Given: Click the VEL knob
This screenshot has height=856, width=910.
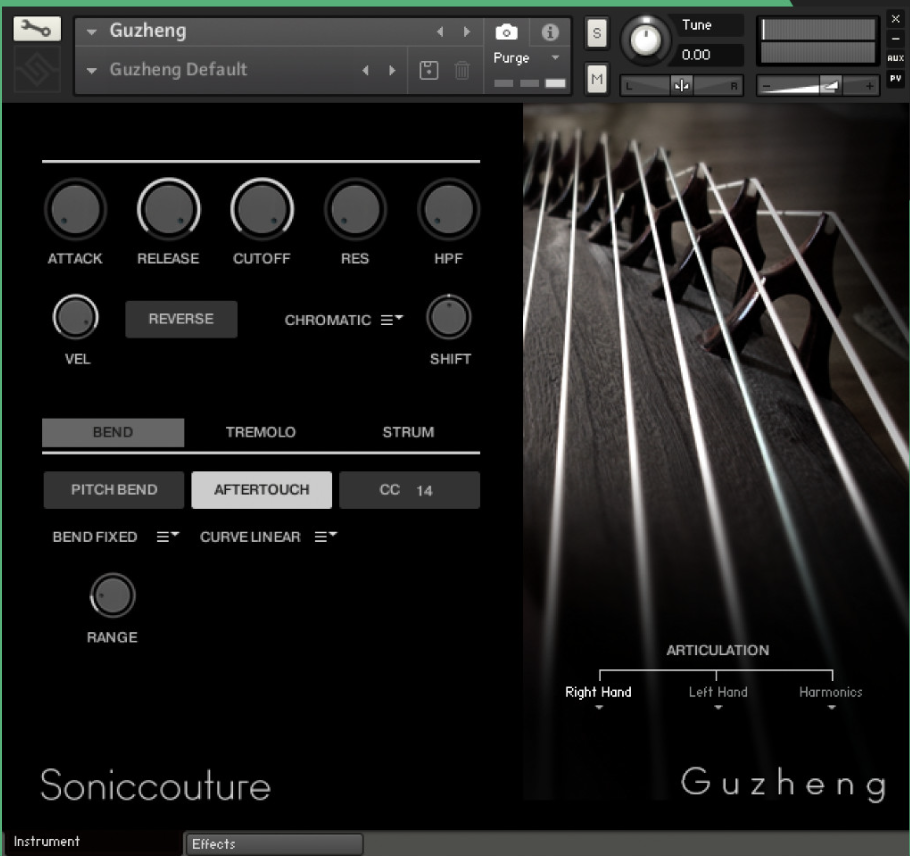Looking at the screenshot, I should [x=75, y=317].
